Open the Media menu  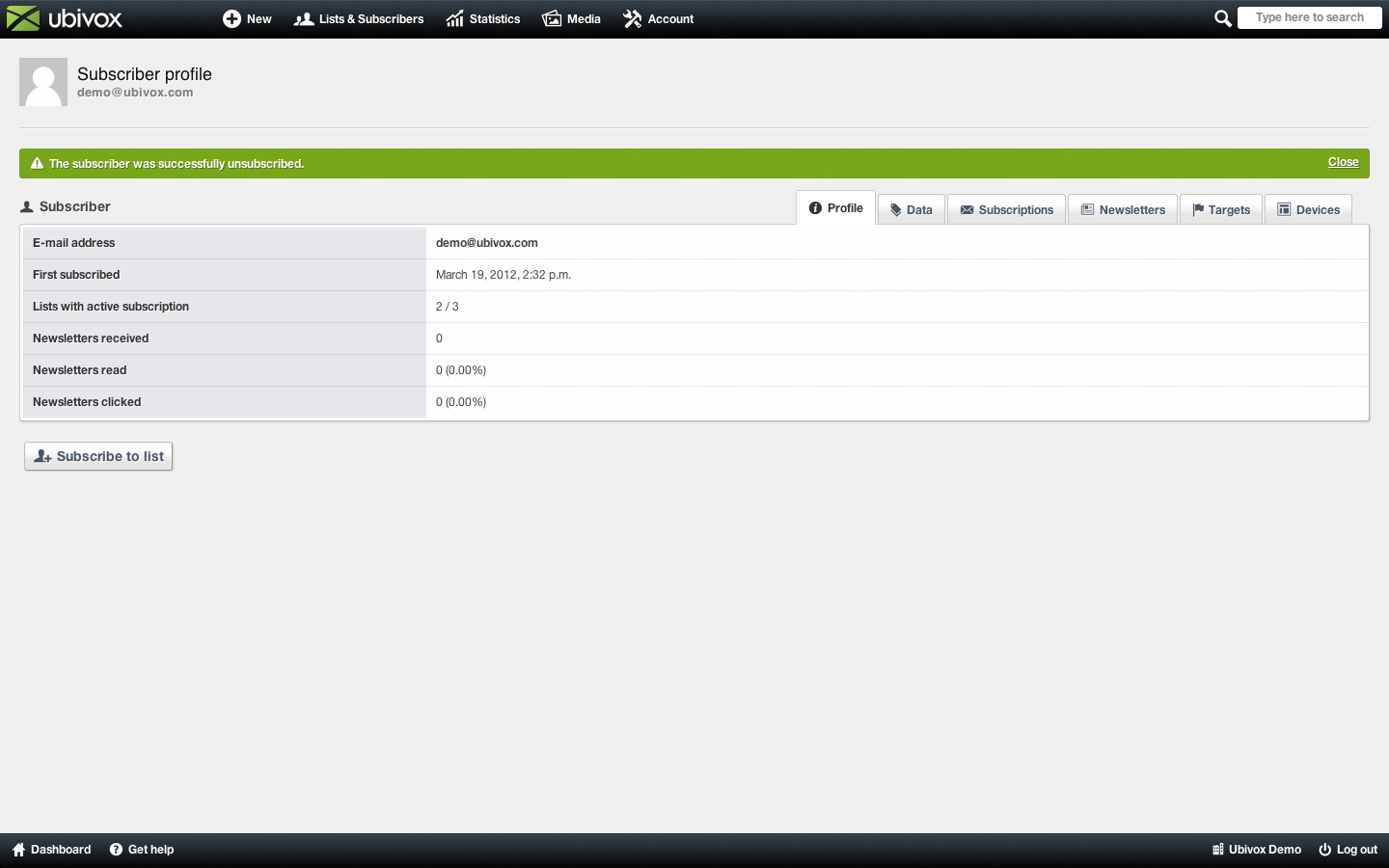click(x=571, y=19)
